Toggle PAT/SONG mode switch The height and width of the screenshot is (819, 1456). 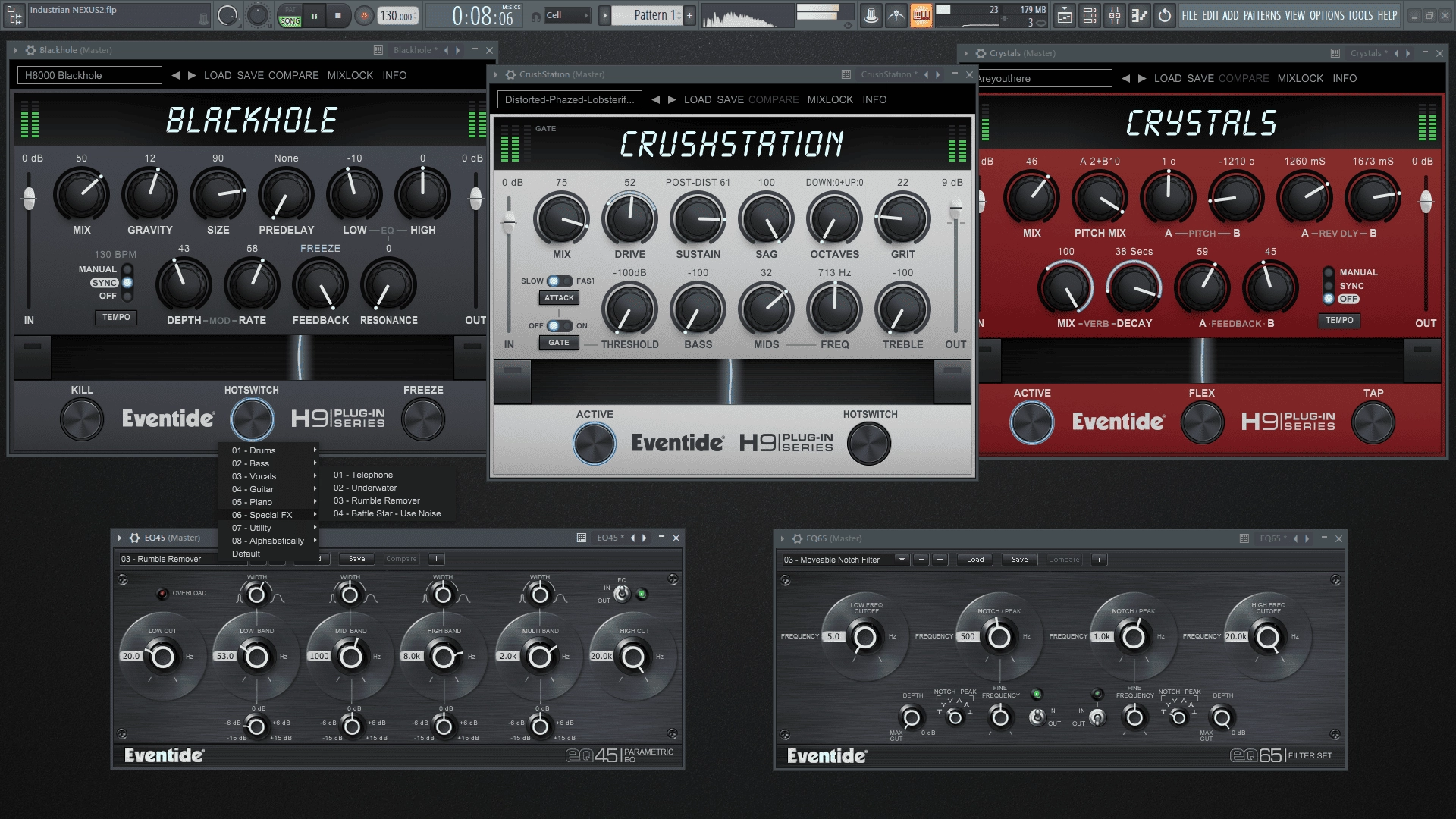tap(290, 15)
